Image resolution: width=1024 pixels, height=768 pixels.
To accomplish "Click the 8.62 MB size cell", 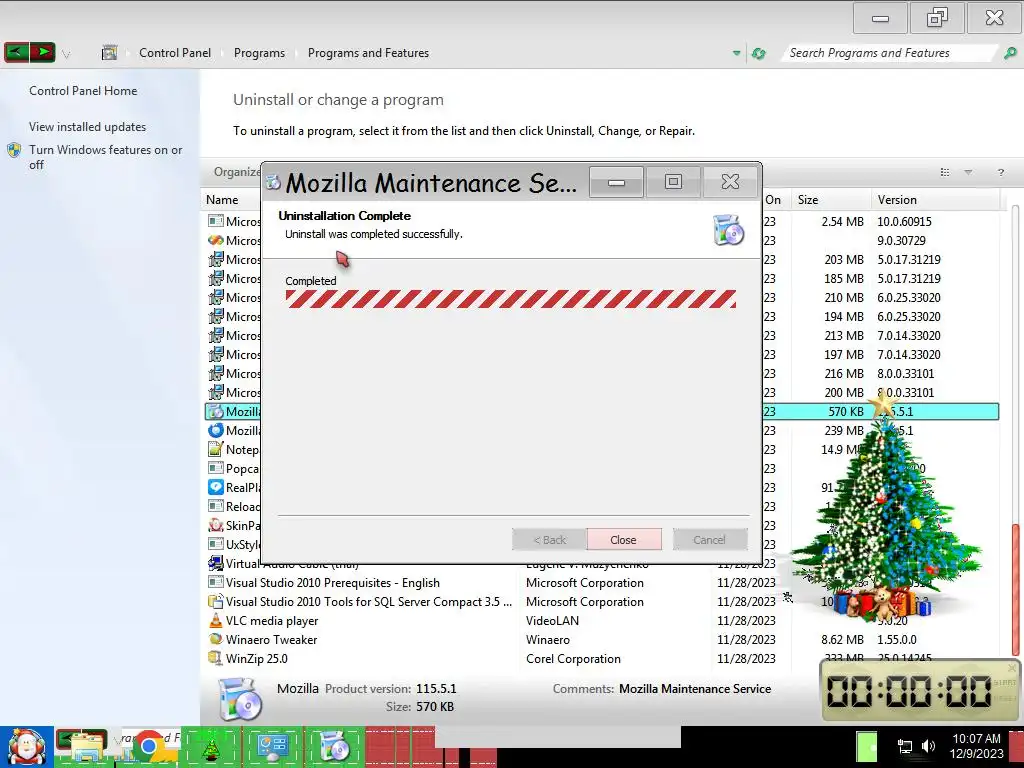I will 842,639.
